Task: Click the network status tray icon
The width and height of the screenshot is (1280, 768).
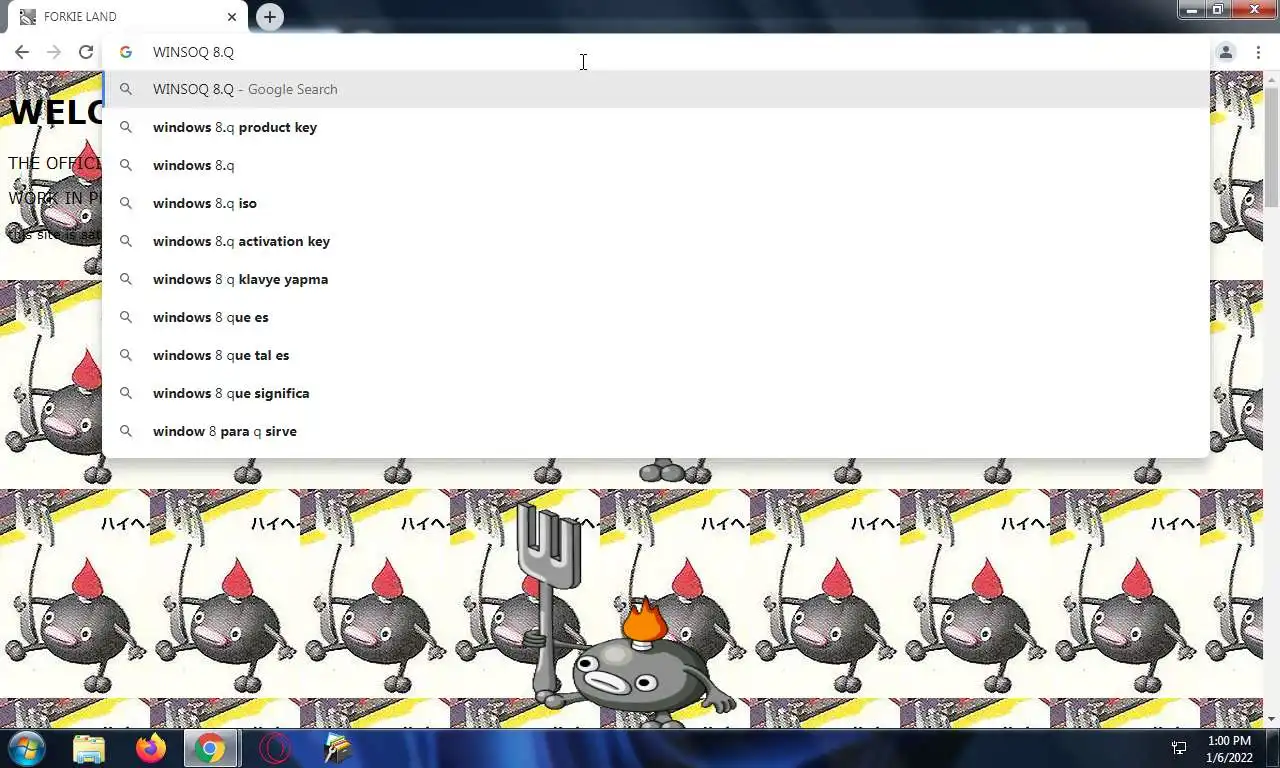Action: point(1179,749)
